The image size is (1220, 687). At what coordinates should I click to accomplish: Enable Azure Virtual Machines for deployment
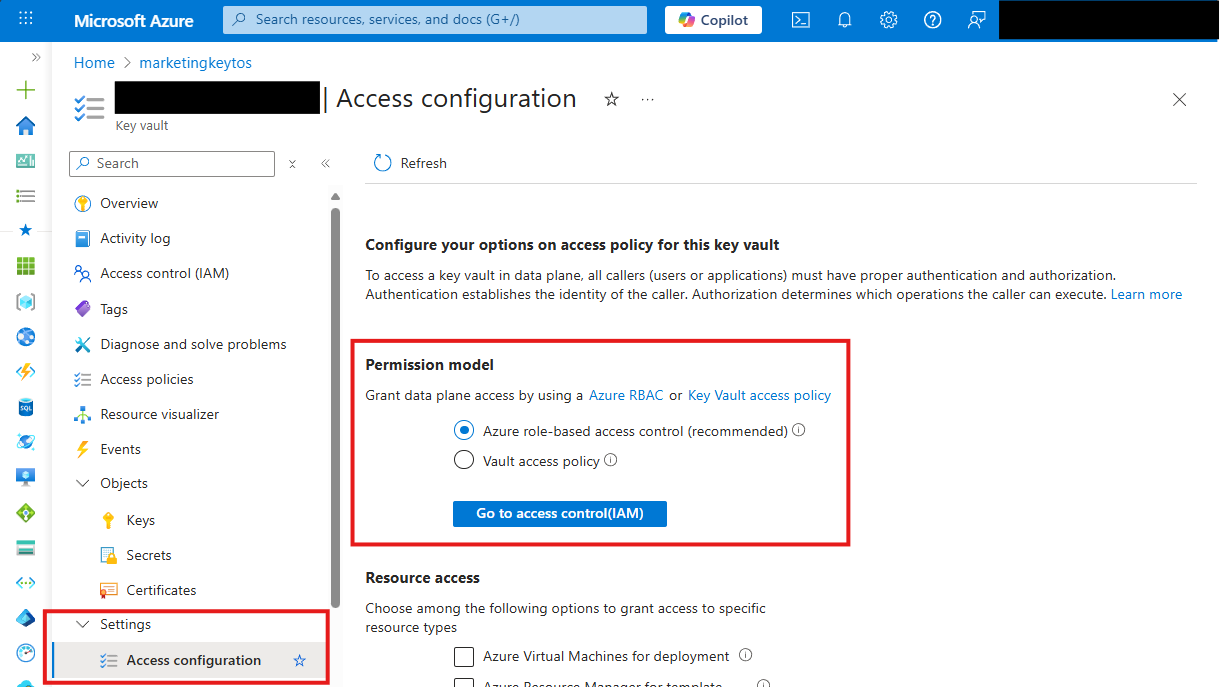pyautogui.click(x=464, y=657)
